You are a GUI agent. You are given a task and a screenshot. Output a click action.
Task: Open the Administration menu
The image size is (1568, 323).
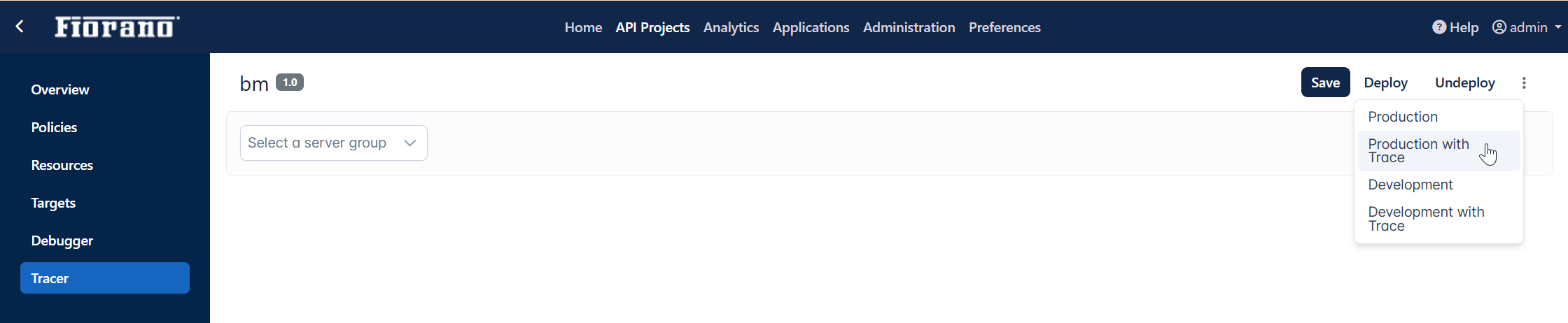point(909,27)
